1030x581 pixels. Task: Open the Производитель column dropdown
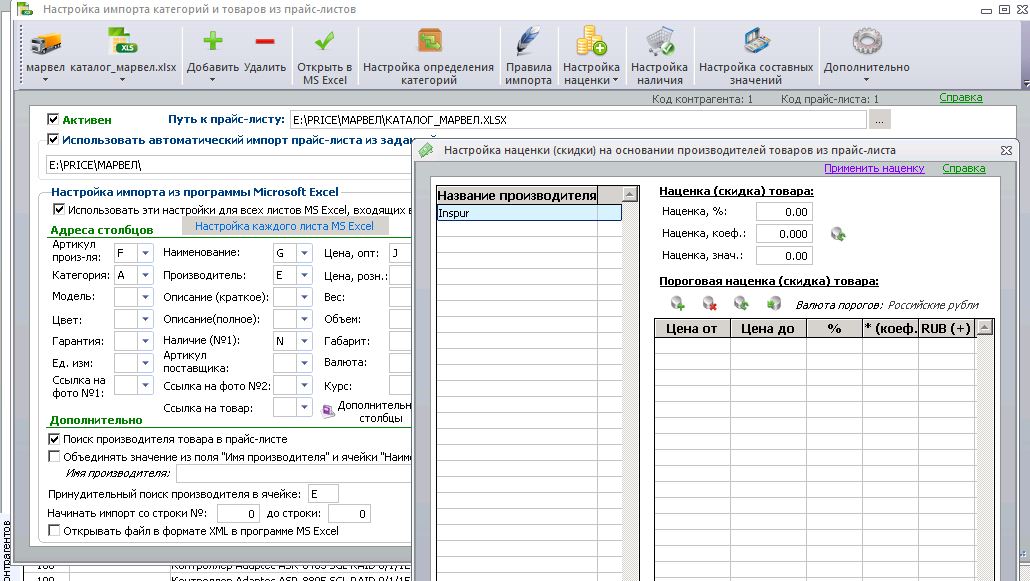coord(304,275)
